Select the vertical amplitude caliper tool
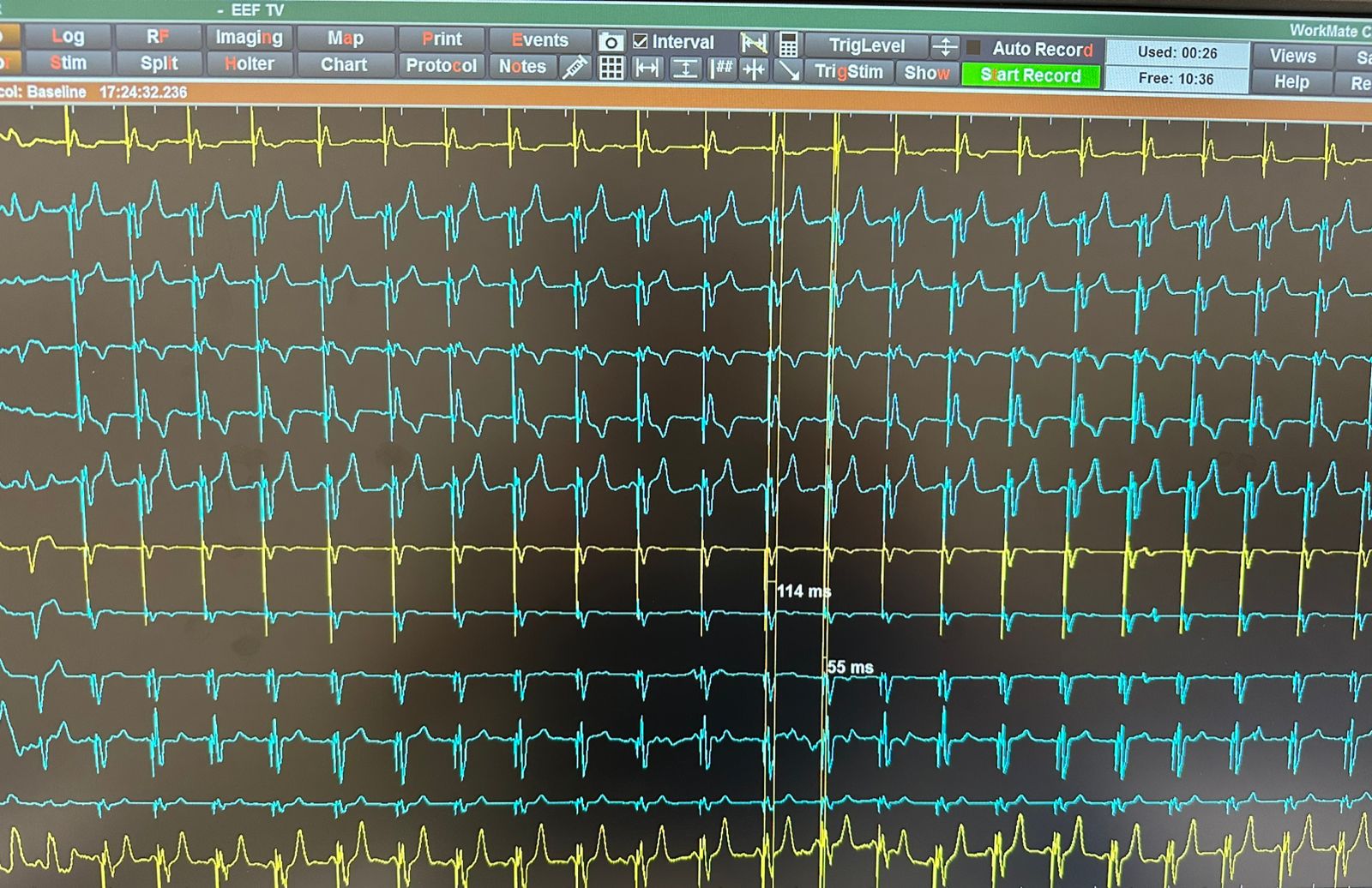The image size is (1372, 888). [x=684, y=69]
